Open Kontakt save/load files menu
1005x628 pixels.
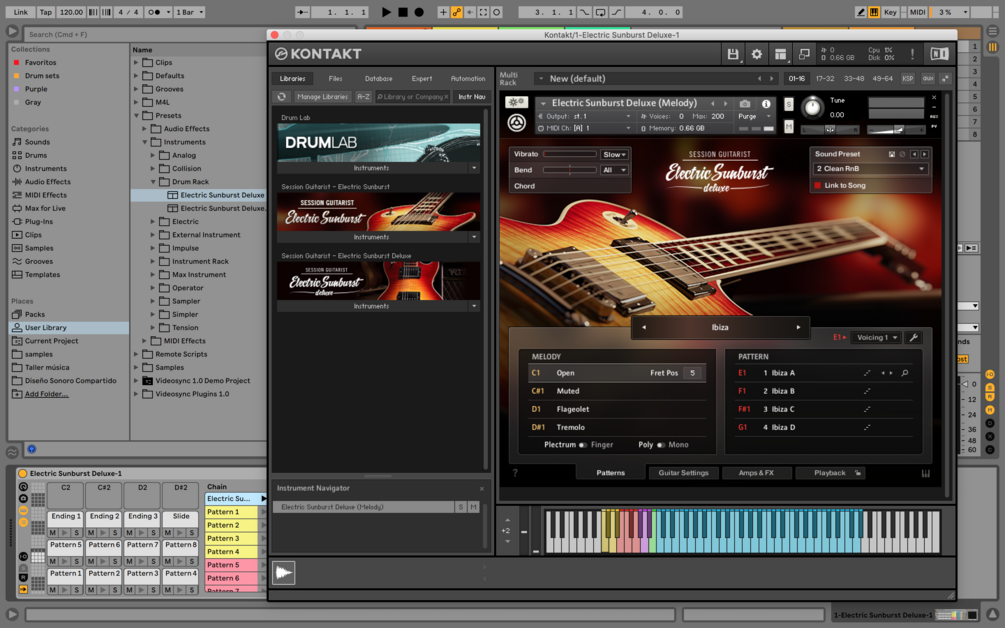click(733, 54)
